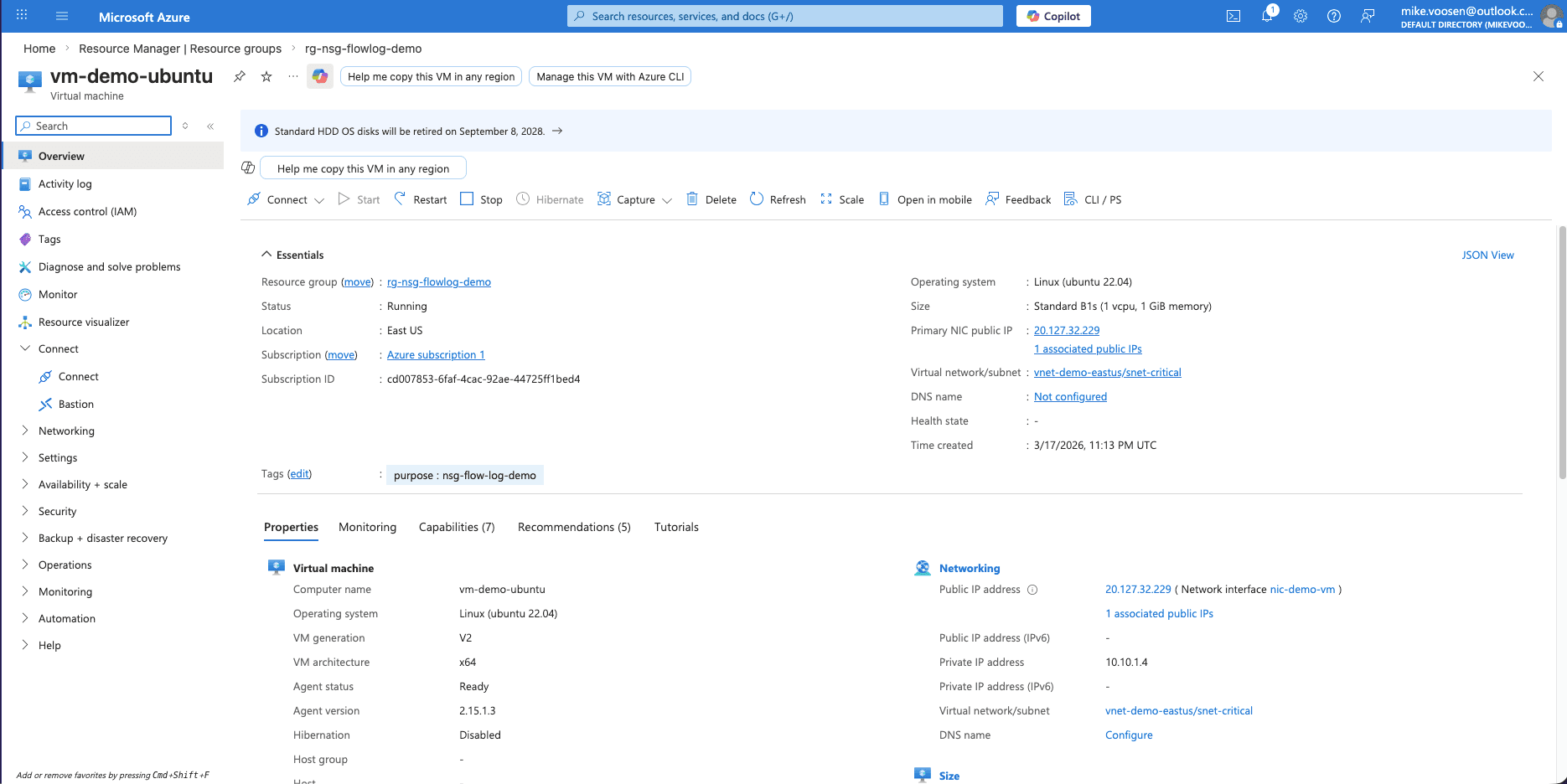The height and width of the screenshot is (784, 1567).
Task: Click the Refresh toolbar icon
Action: pyautogui.click(x=757, y=199)
